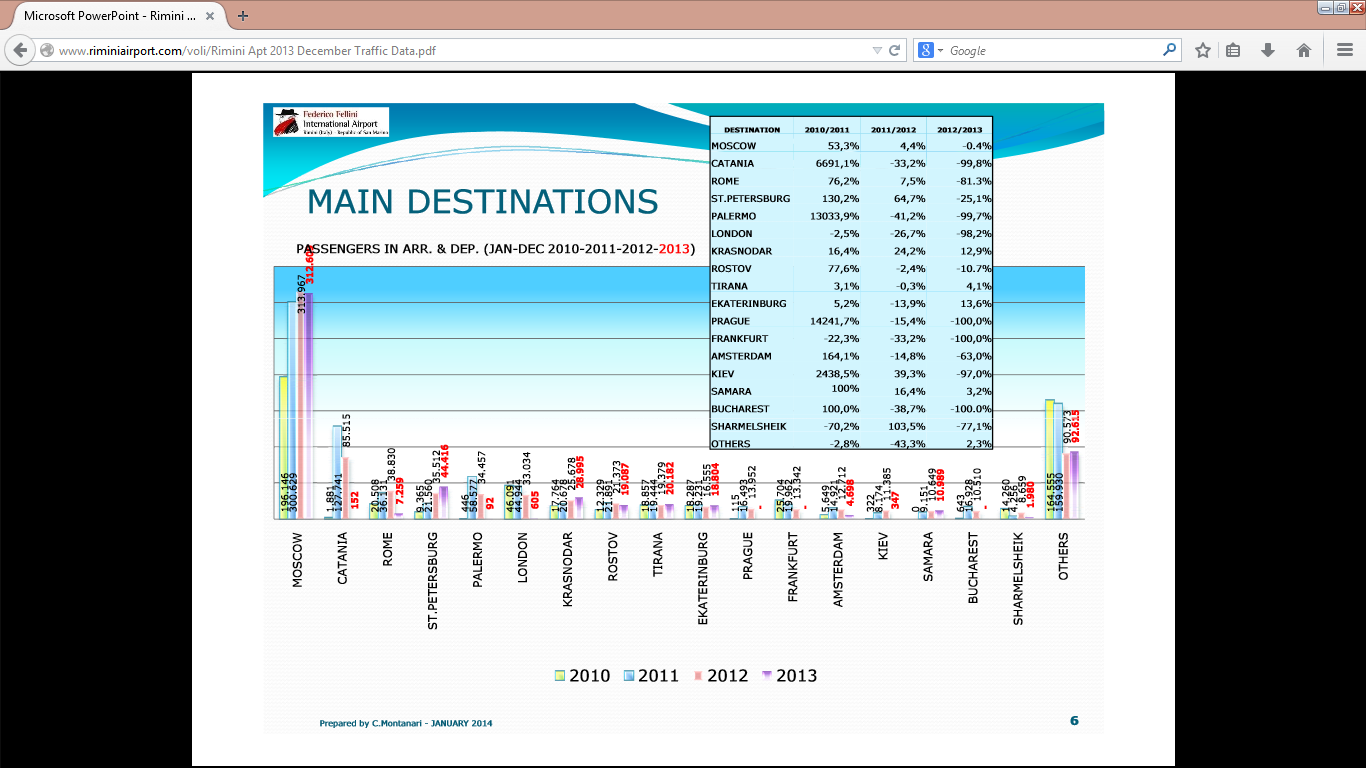Click the search magnifier icon
1366x768 pixels.
tap(1169, 50)
